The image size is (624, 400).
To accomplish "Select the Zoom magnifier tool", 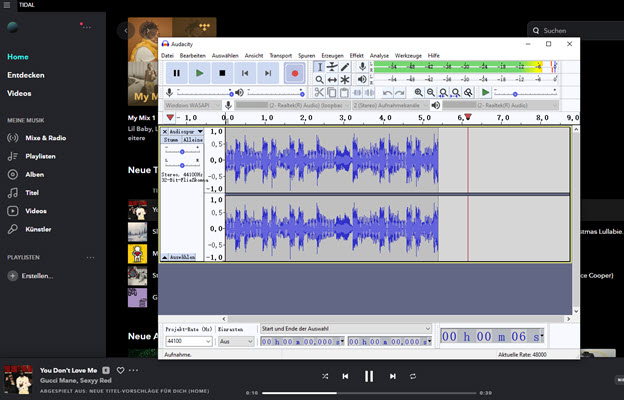I will (319, 80).
